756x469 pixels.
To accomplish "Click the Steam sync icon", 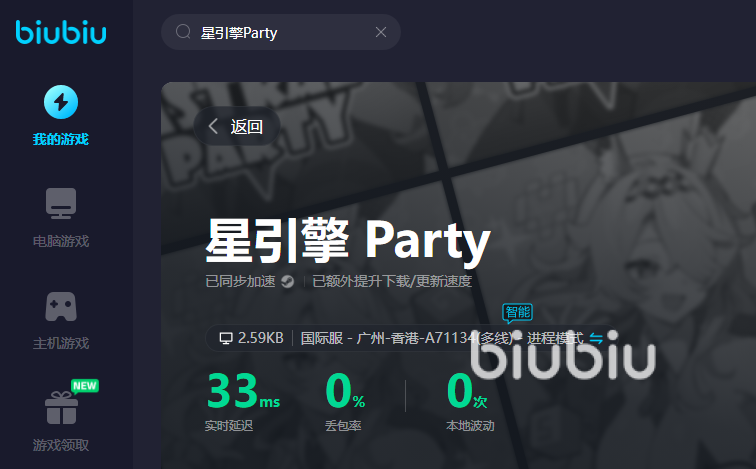I will 288,281.
